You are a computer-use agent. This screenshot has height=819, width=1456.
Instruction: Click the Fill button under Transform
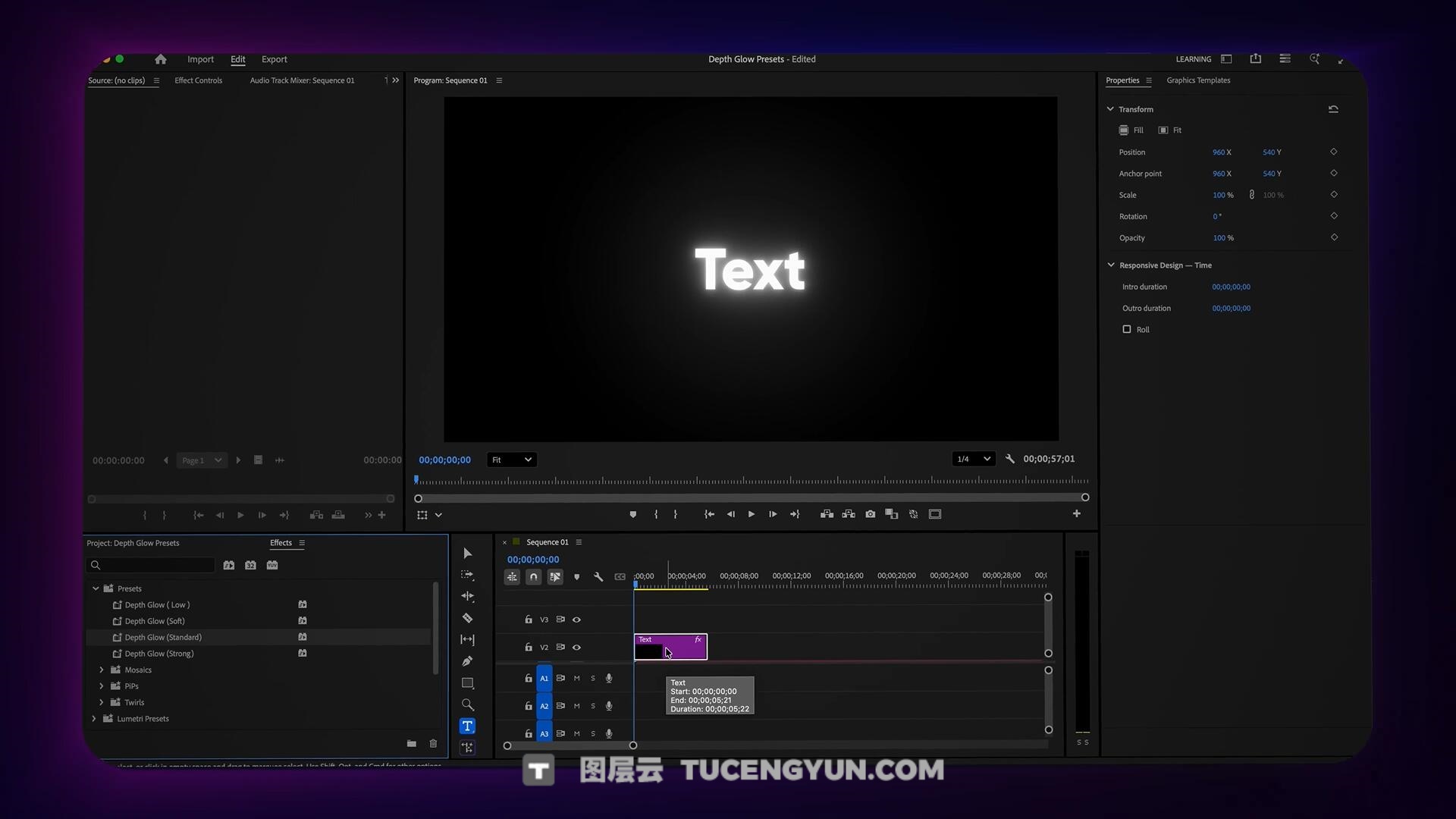tap(1131, 130)
